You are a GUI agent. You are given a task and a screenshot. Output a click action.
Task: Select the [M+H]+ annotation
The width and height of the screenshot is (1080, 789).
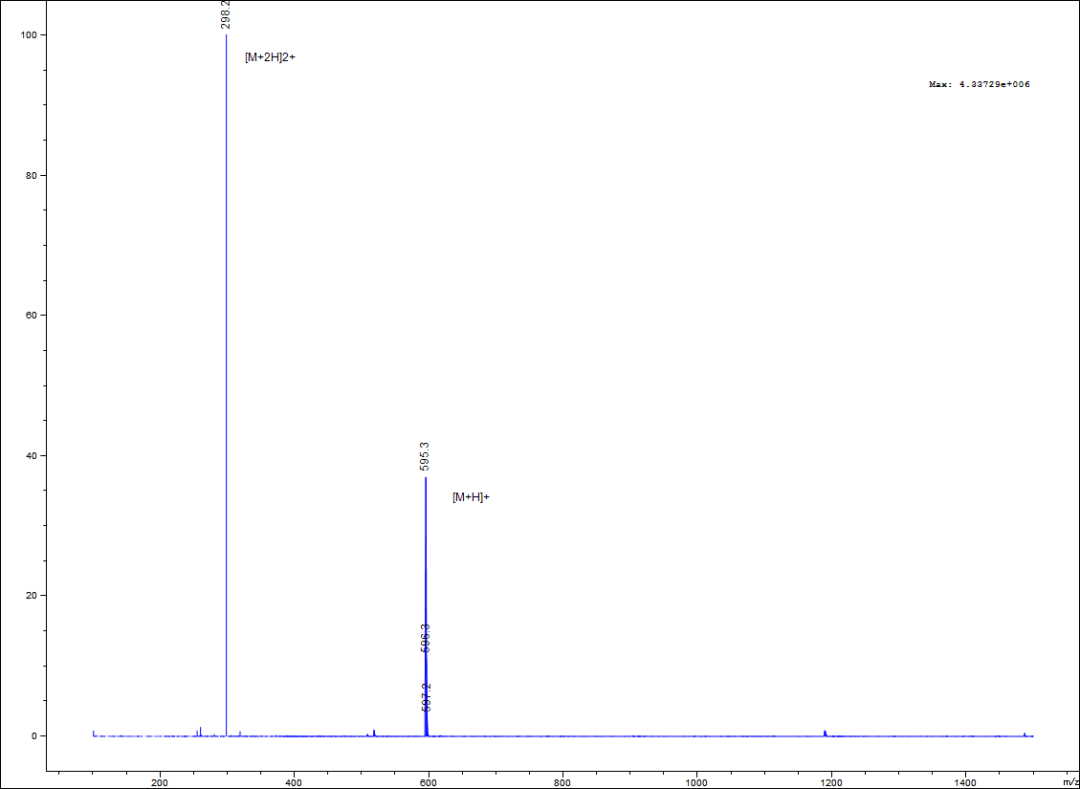[x=470, y=497]
